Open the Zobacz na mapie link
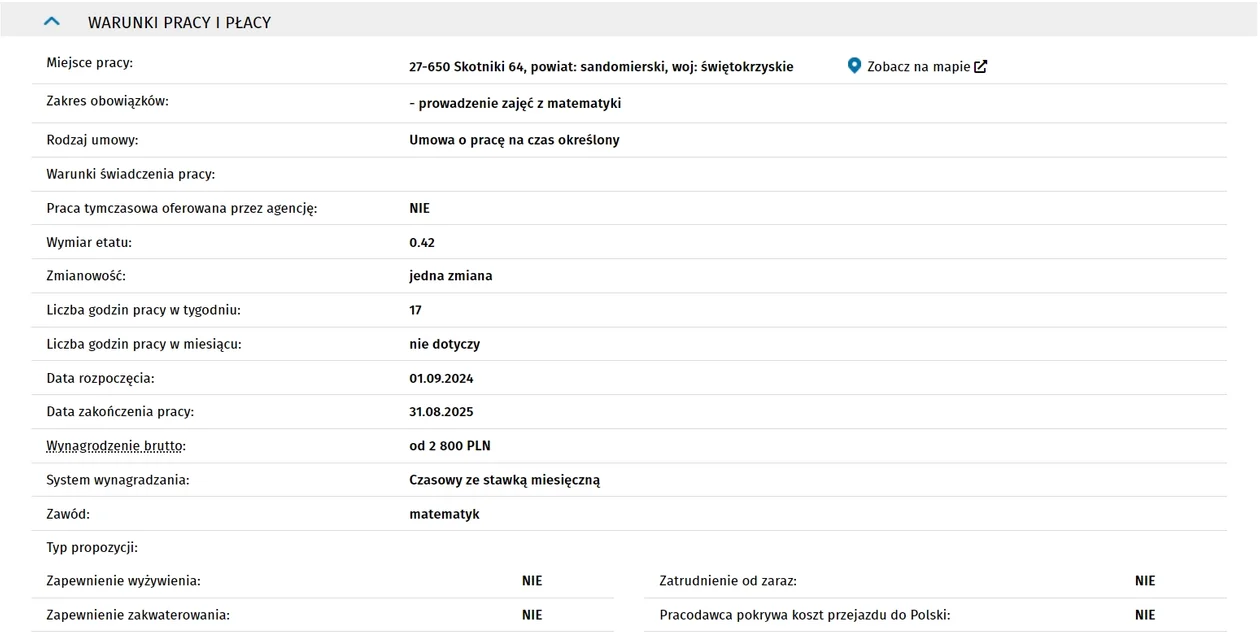The image size is (1260, 639). (918, 67)
